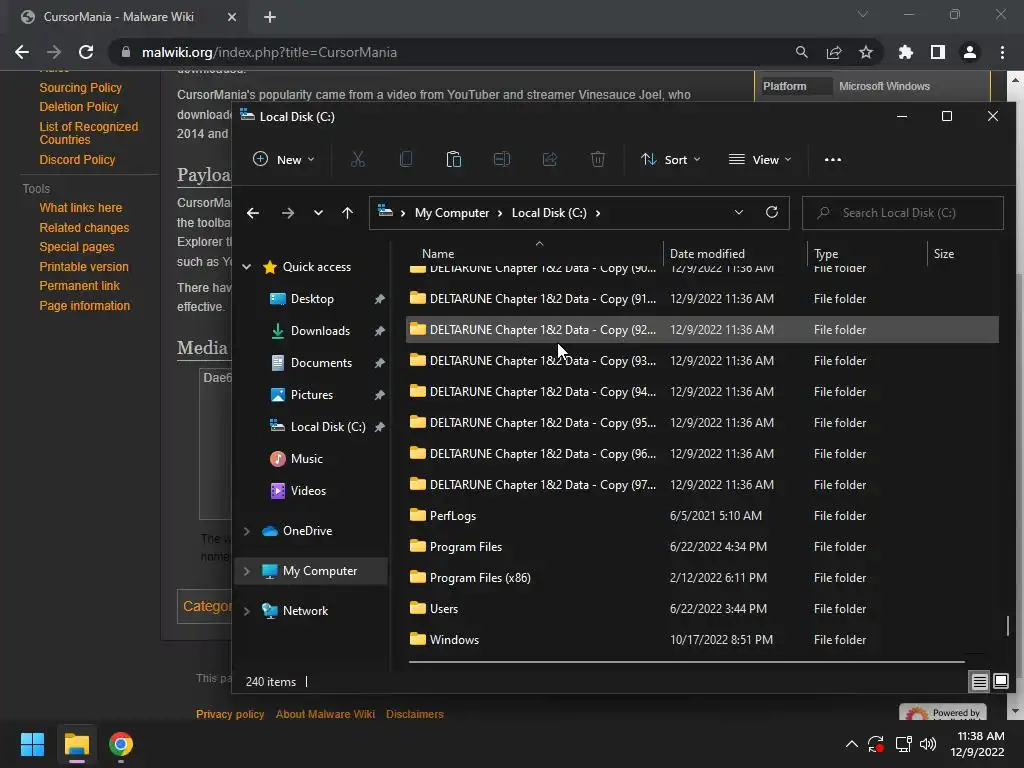This screenshot has height=768, width=1024.
Task: Open What links here wiki link
Action: pos(80,208)
